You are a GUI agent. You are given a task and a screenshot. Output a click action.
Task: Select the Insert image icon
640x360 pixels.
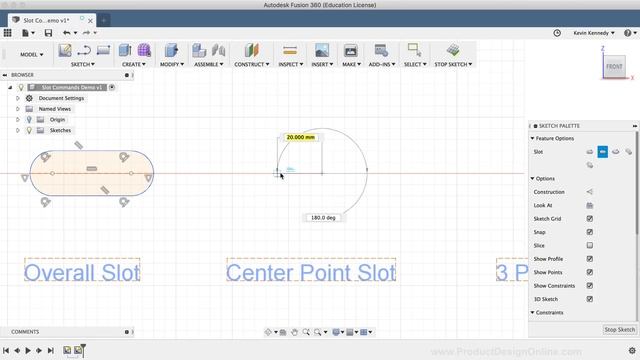point(322,50)
